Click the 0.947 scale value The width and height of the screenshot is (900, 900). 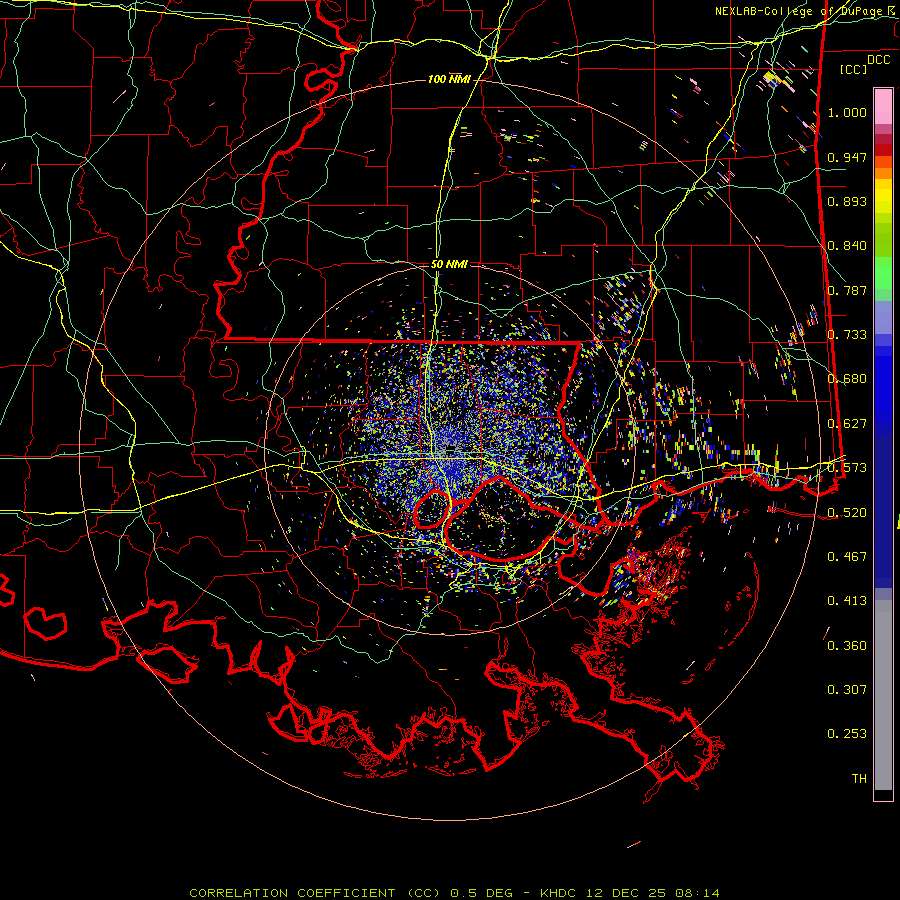847,157
